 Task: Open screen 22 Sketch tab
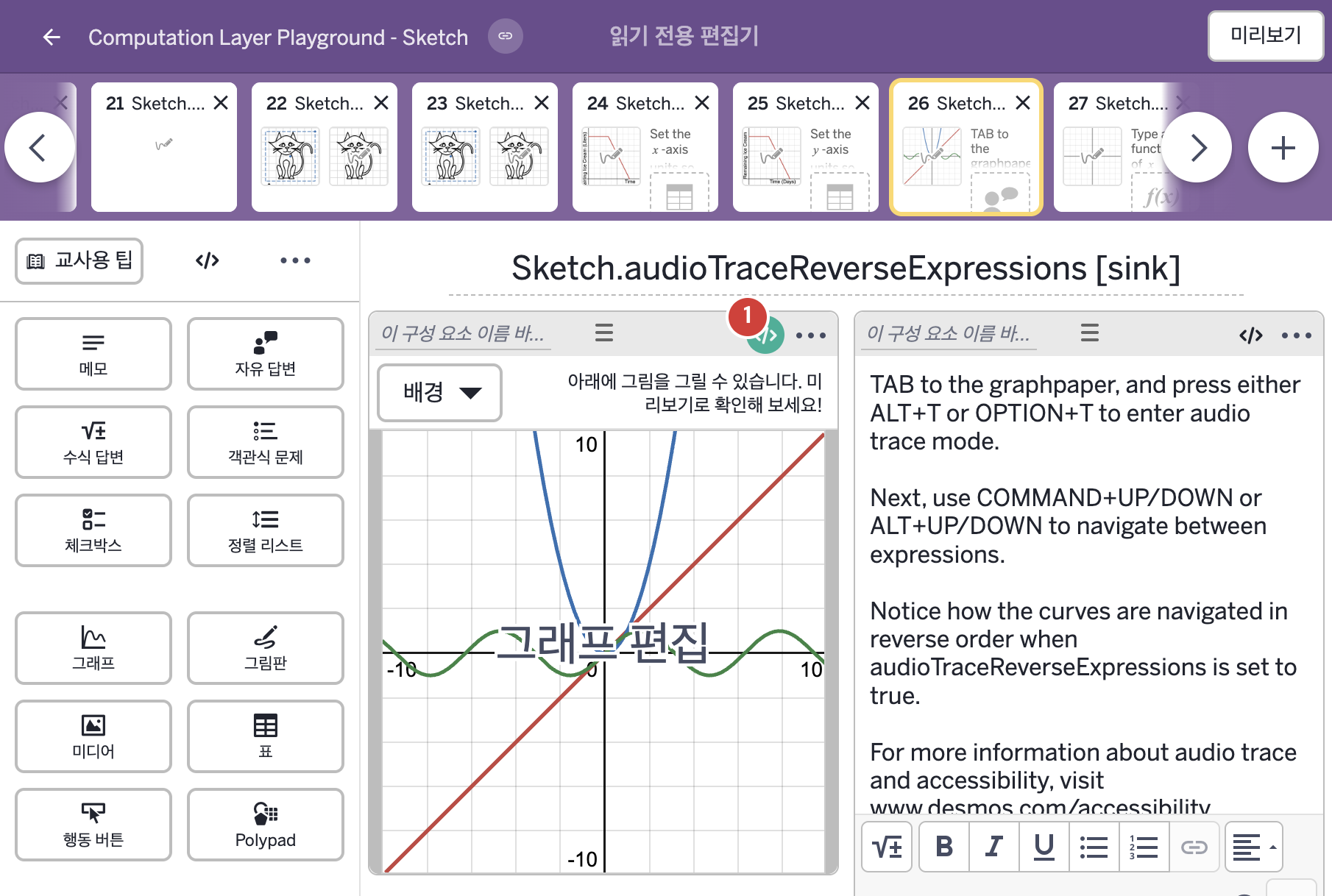point(324,147)
